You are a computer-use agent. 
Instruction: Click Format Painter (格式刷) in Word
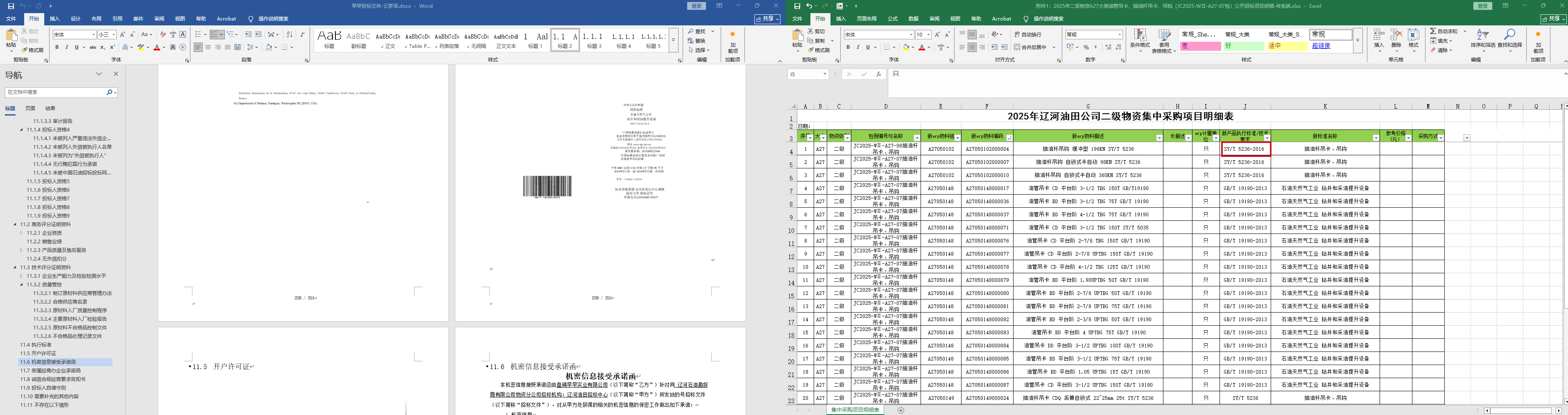33,50
